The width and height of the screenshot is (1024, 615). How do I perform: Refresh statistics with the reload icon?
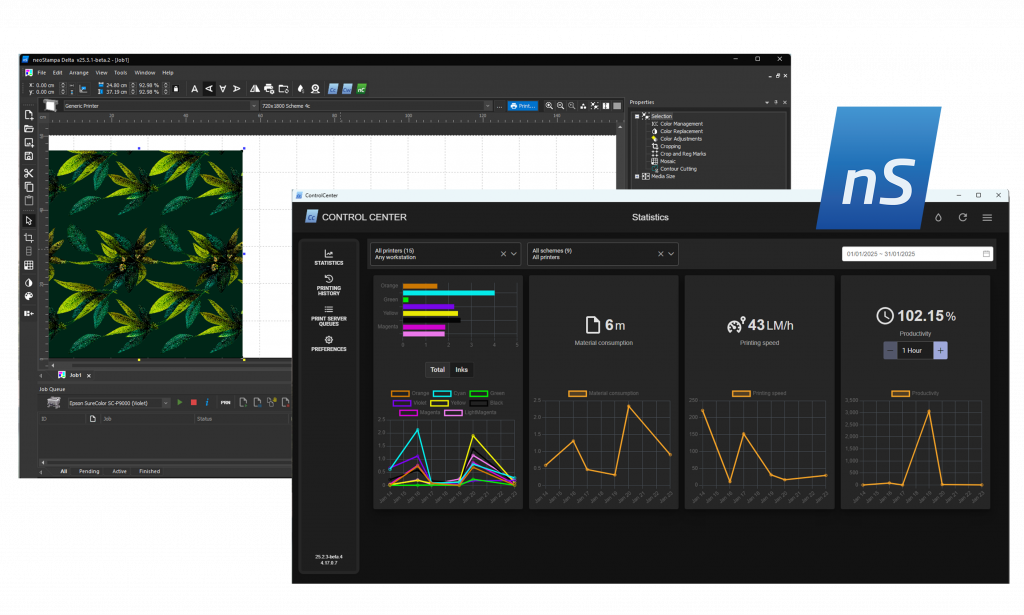(962, 217)
